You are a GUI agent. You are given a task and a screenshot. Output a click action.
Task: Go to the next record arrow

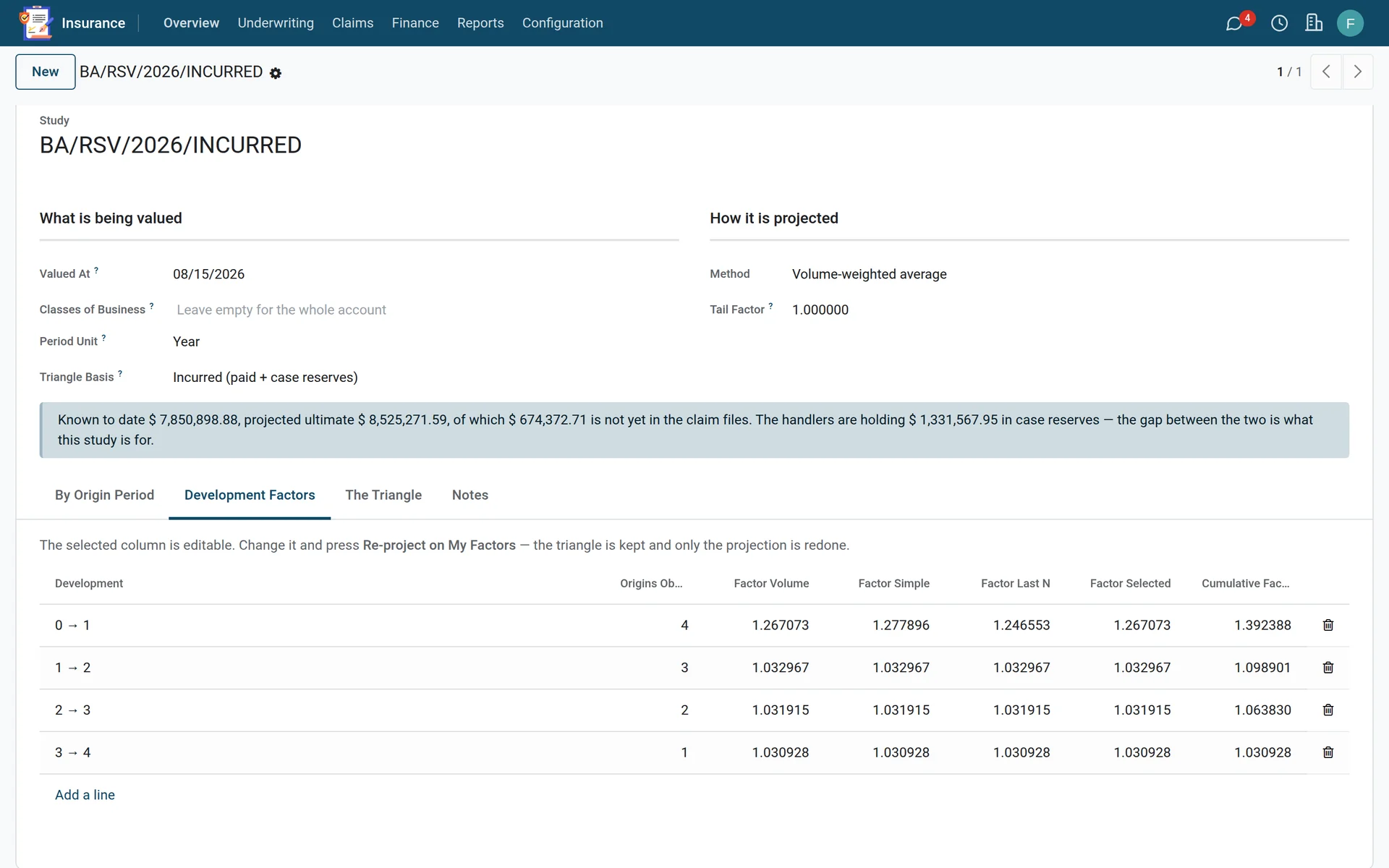click(x=1357, y=72)
